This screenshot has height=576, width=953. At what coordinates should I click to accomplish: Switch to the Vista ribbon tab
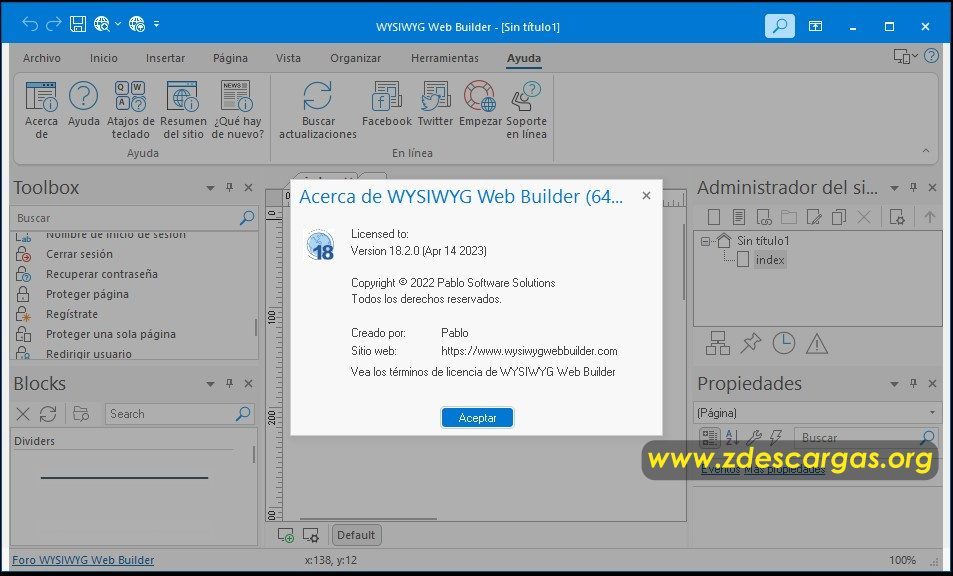click(288, 58)
